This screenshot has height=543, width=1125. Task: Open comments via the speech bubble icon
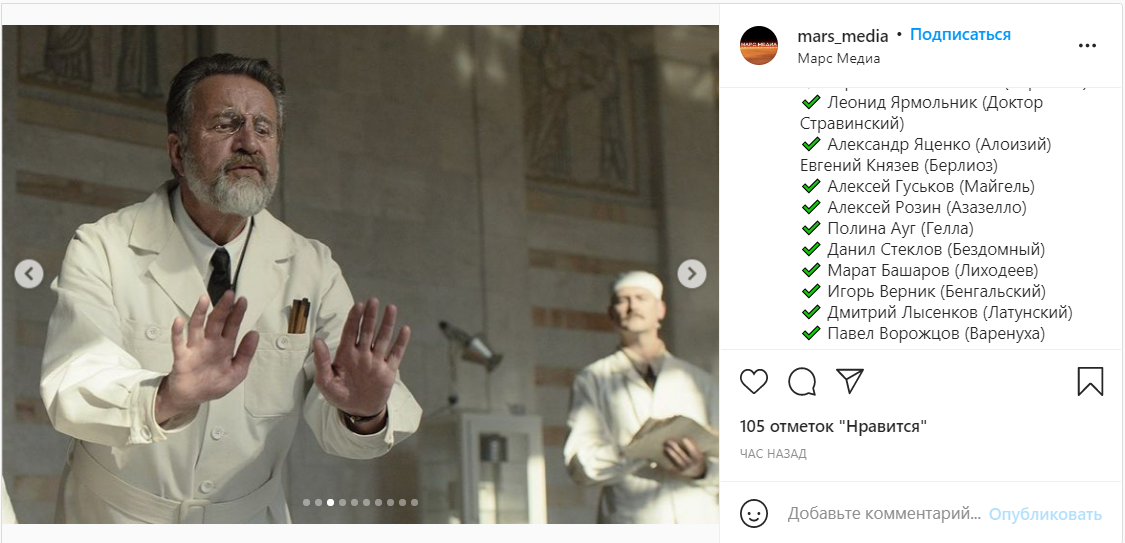pos(801,382)
